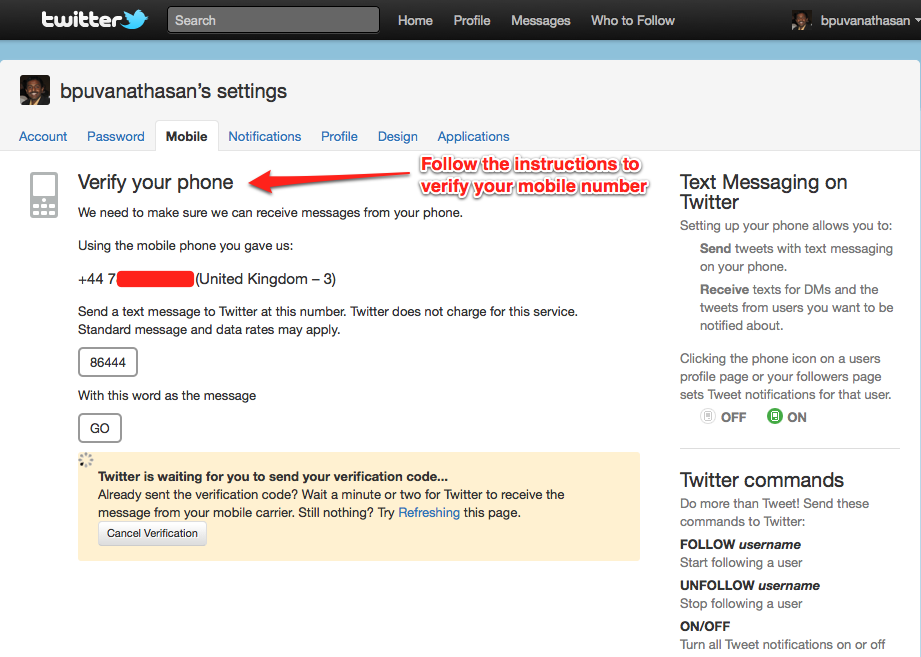Image resolution: width=921 pixels, height=657 pixels.
Task: Open Who to Follow page
Action: 632,20
